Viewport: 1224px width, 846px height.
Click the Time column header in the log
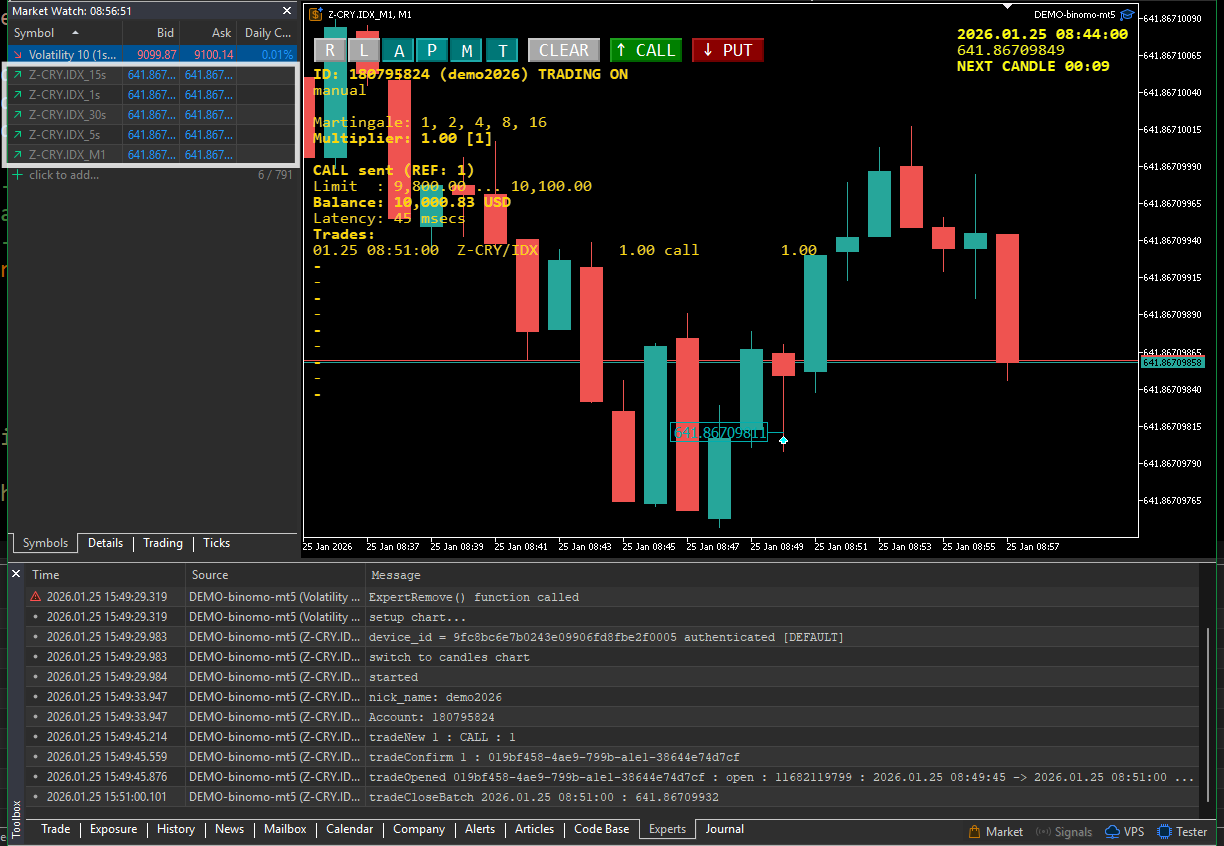point(106,575)
